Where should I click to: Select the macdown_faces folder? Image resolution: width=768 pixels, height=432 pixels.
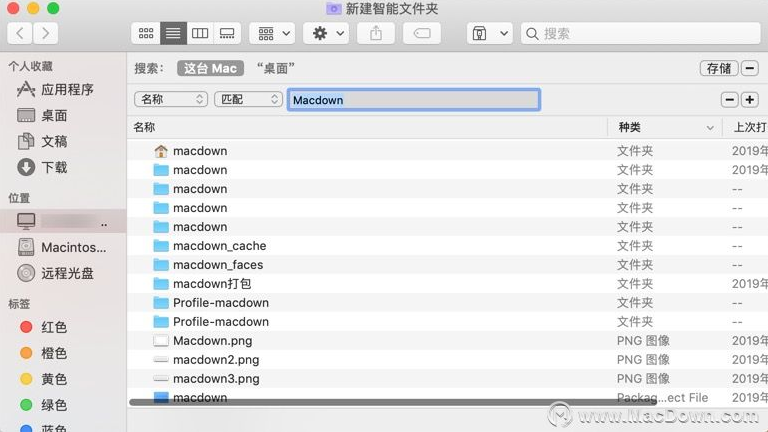(448, 265)
